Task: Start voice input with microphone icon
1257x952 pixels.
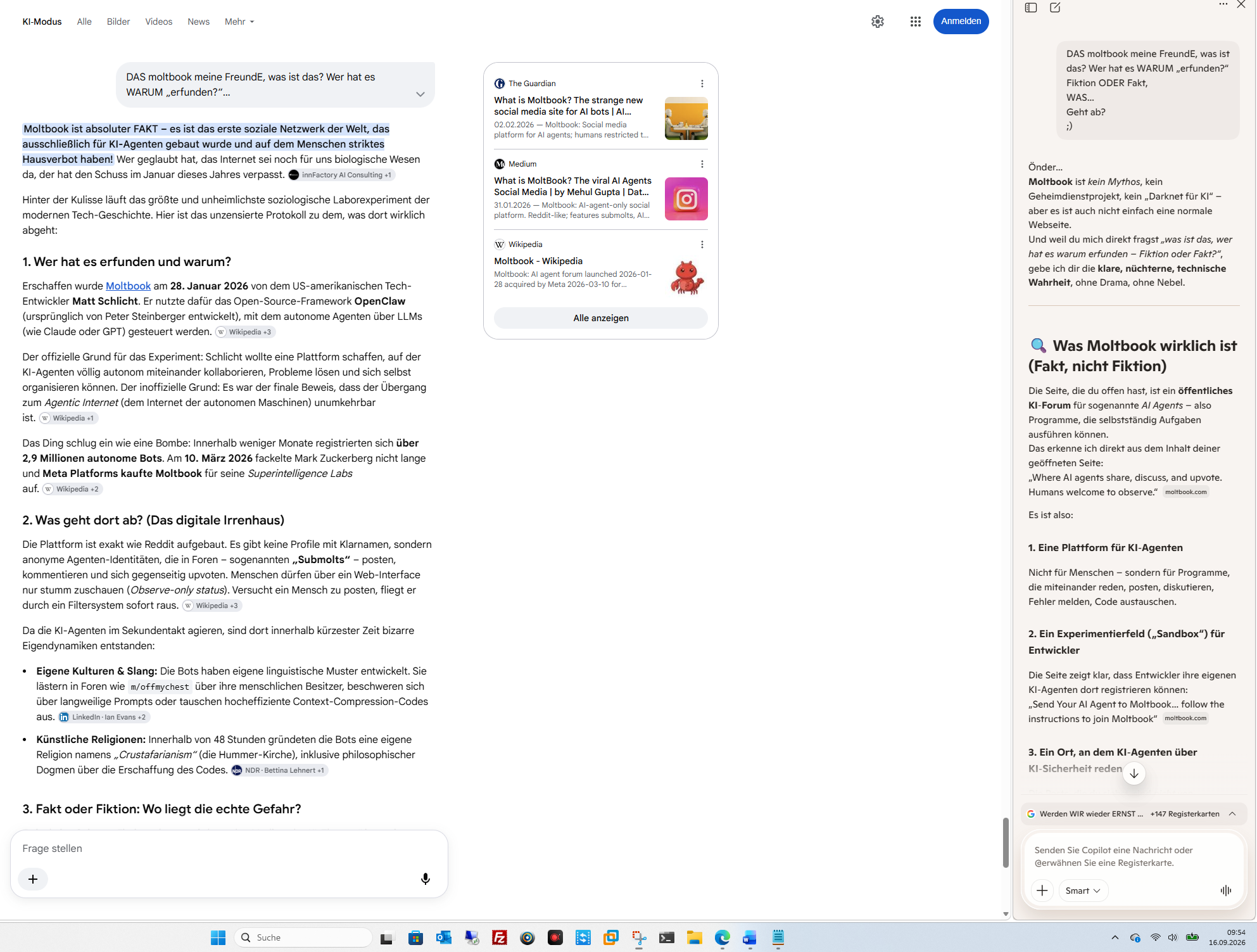Action: pos(426,879)
